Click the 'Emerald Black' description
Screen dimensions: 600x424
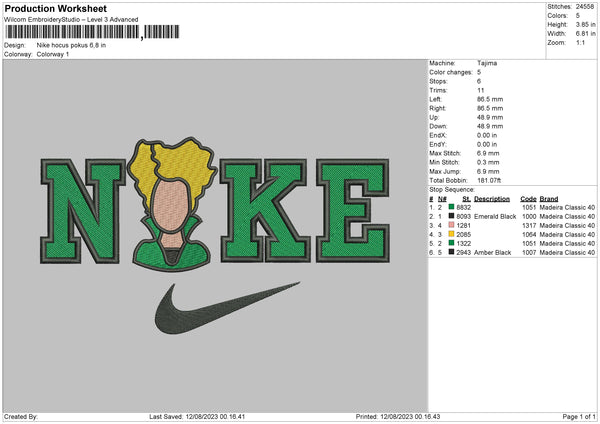point(495,216)
